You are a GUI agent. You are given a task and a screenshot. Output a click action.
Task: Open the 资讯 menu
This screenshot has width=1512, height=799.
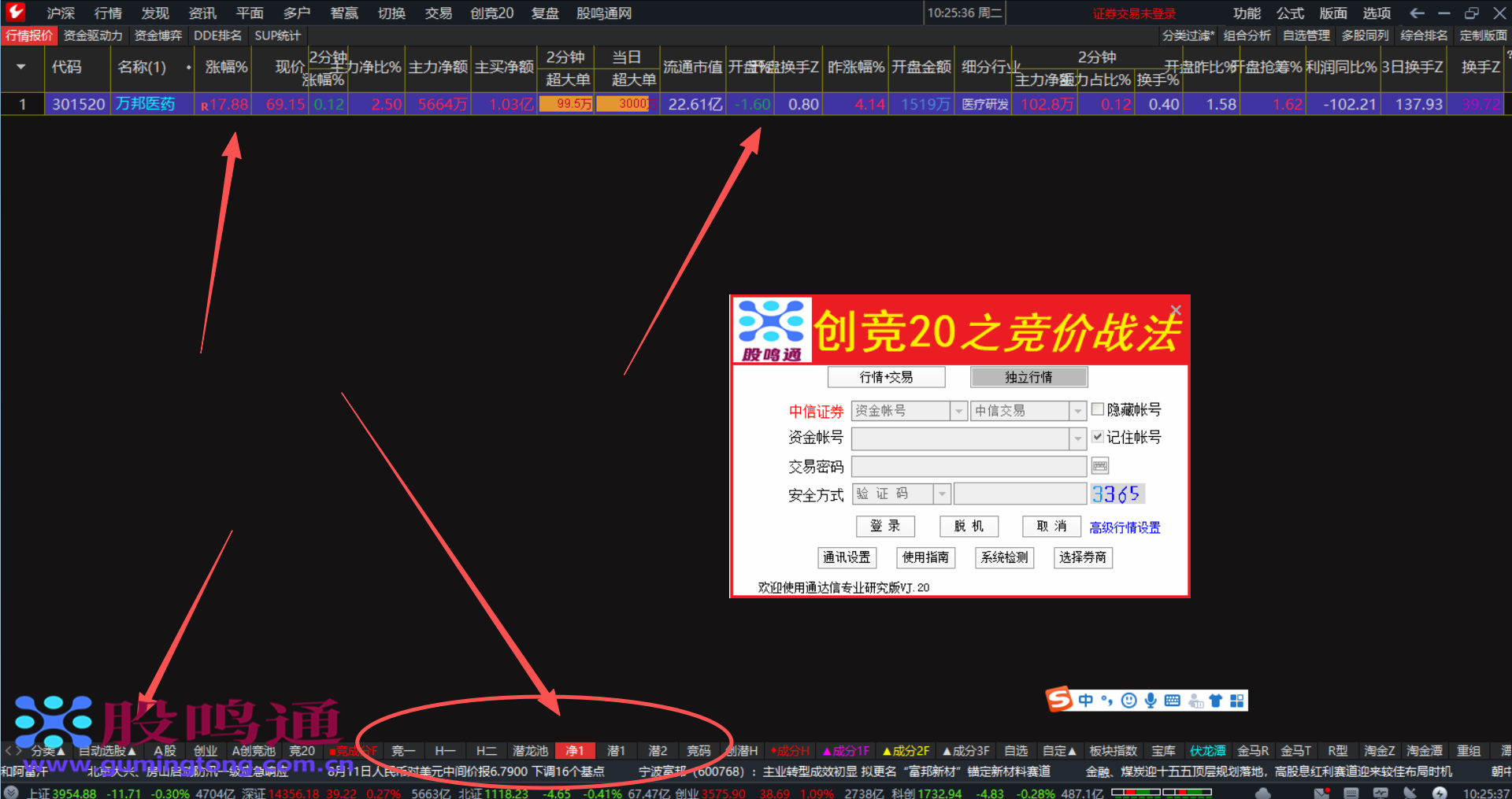tap(202, 13)
